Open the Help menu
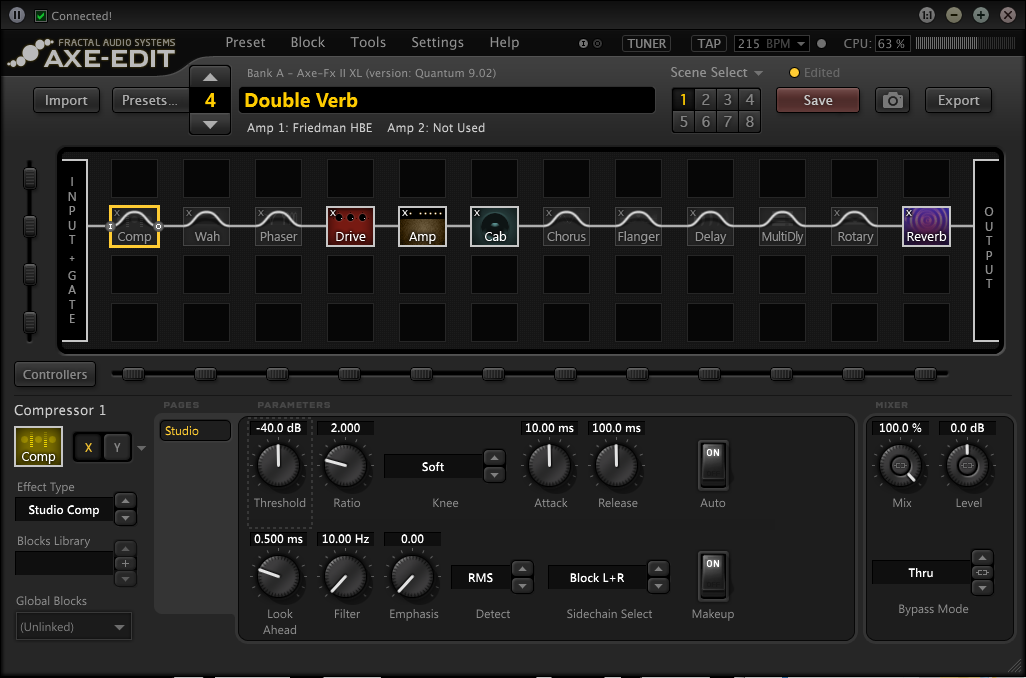The width and height of the screenshot is (1026, 678). (504, 43)
